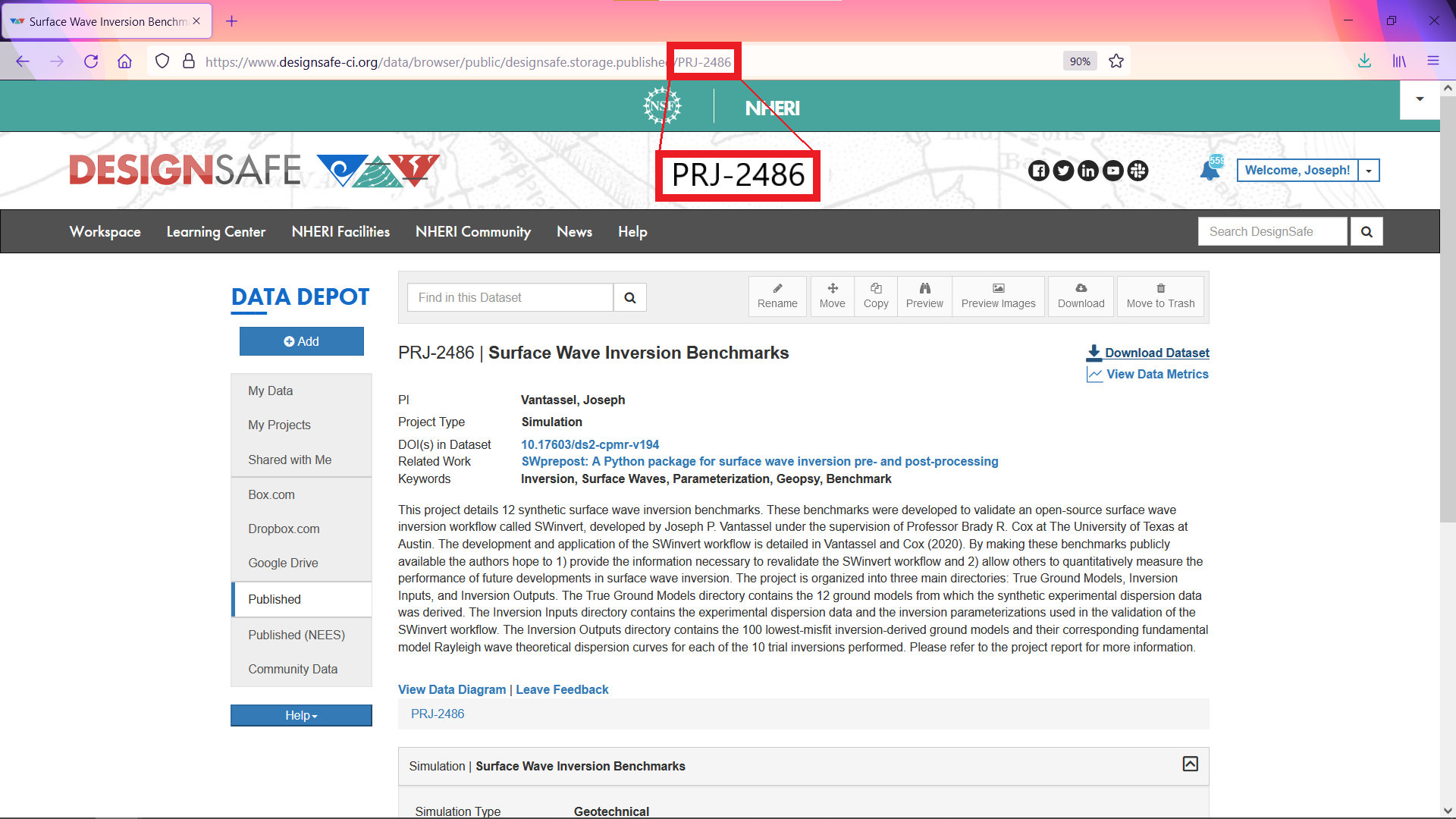1456x819 pixels.
Task: Open the Help dropdown in the sidebar
Action: (301, 715)
